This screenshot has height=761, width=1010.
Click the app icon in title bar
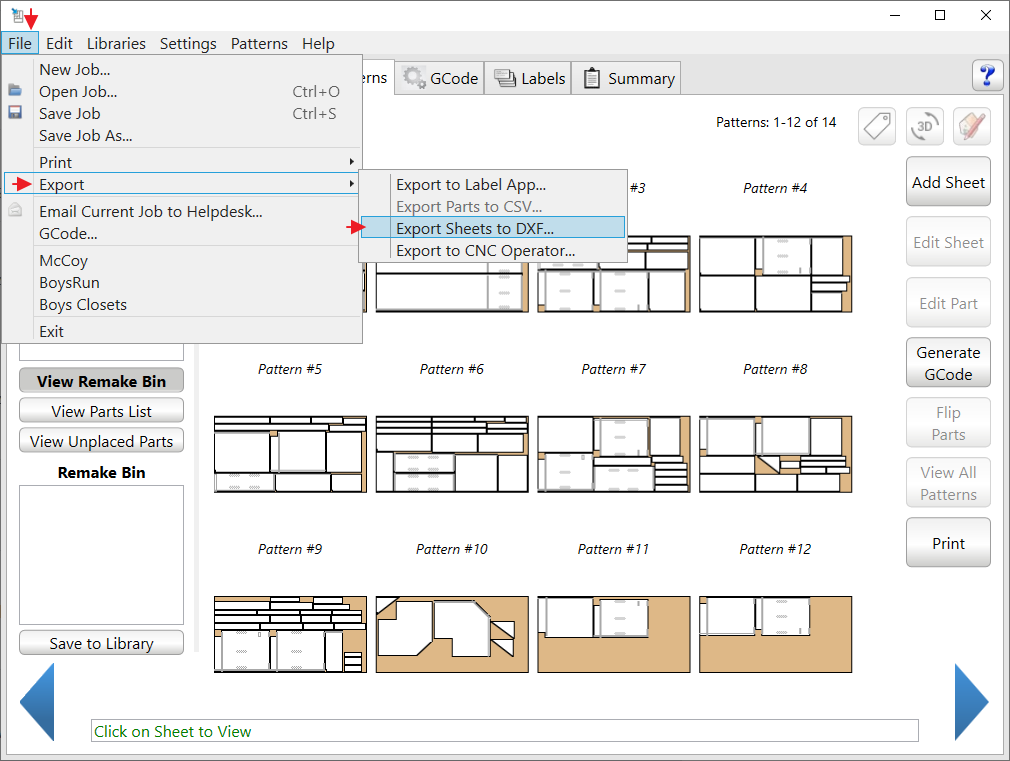pyautogui.click(x=17, y=15)
